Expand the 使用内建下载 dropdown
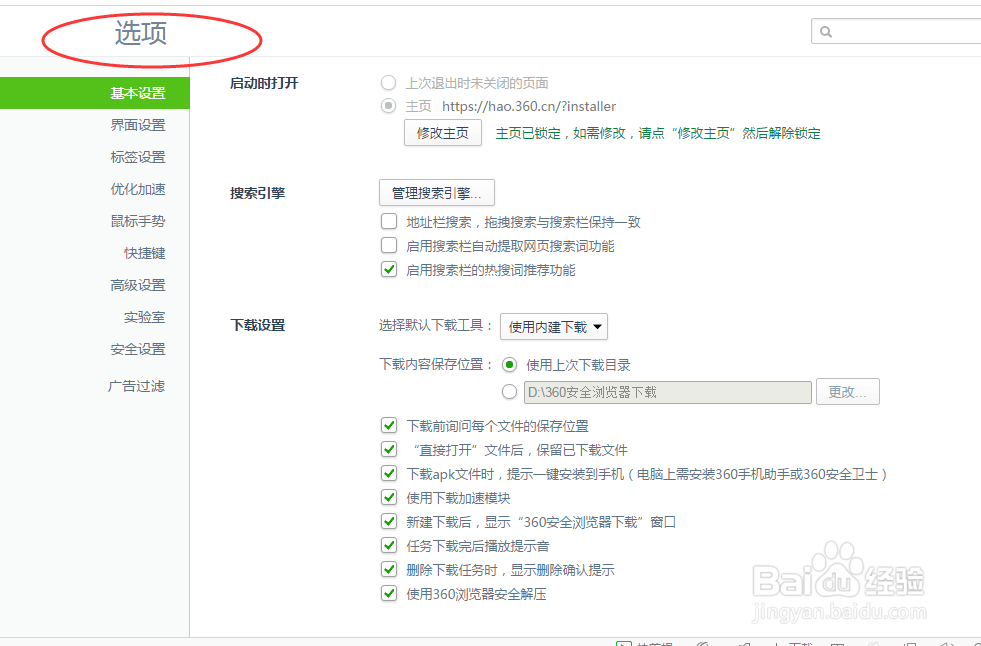Image resolution: width=981 pixels, height=646 pixels. click(x=554, y=326)
